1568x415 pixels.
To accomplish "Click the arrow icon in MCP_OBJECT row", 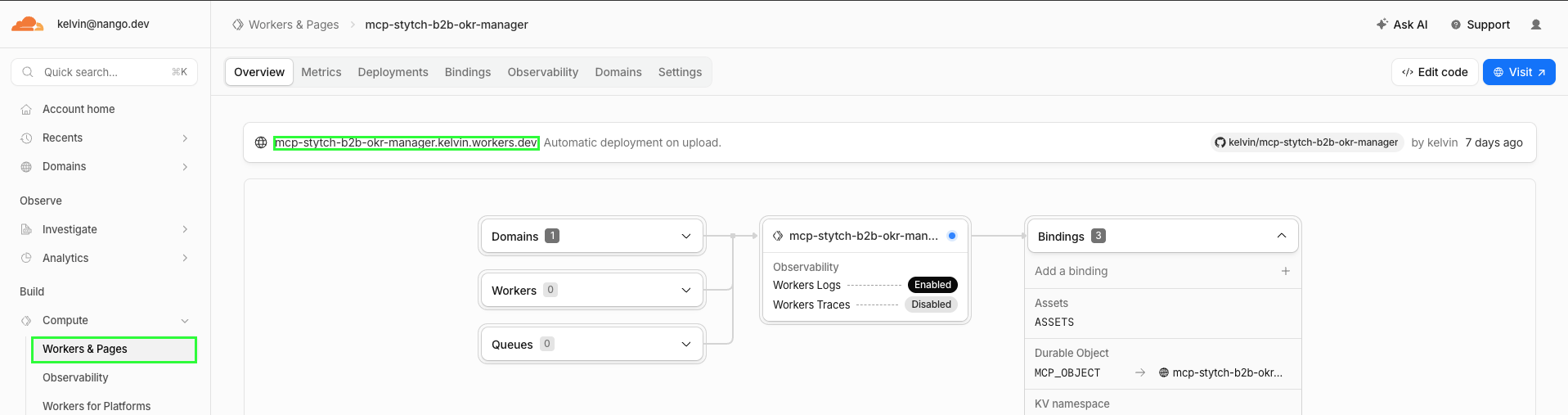I will (1140, 372).
